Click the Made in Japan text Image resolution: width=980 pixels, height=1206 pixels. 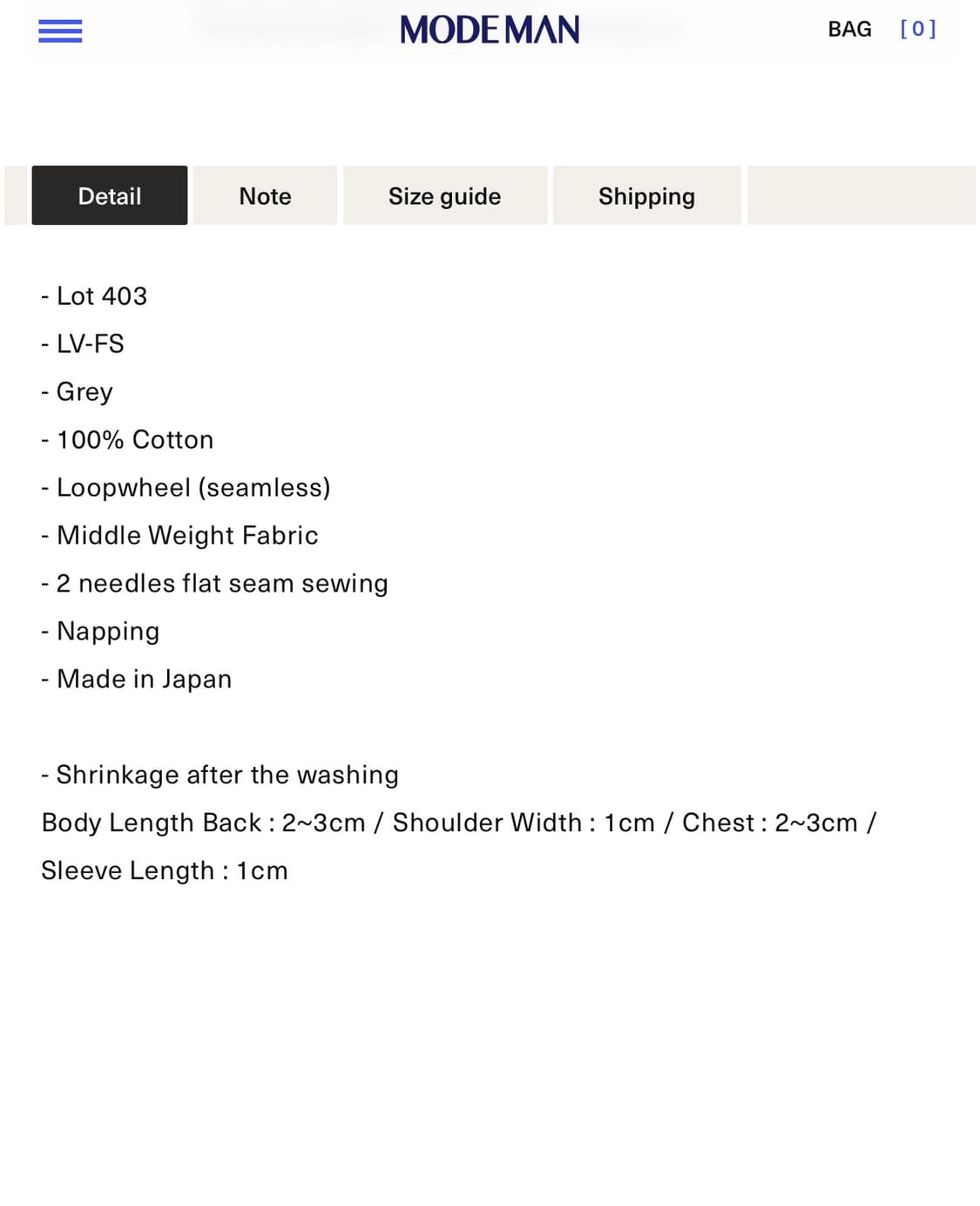coord(137,680)
